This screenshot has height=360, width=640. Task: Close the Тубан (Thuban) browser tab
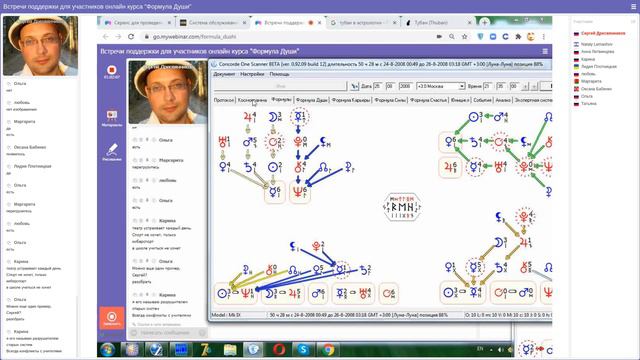(470, 23)
